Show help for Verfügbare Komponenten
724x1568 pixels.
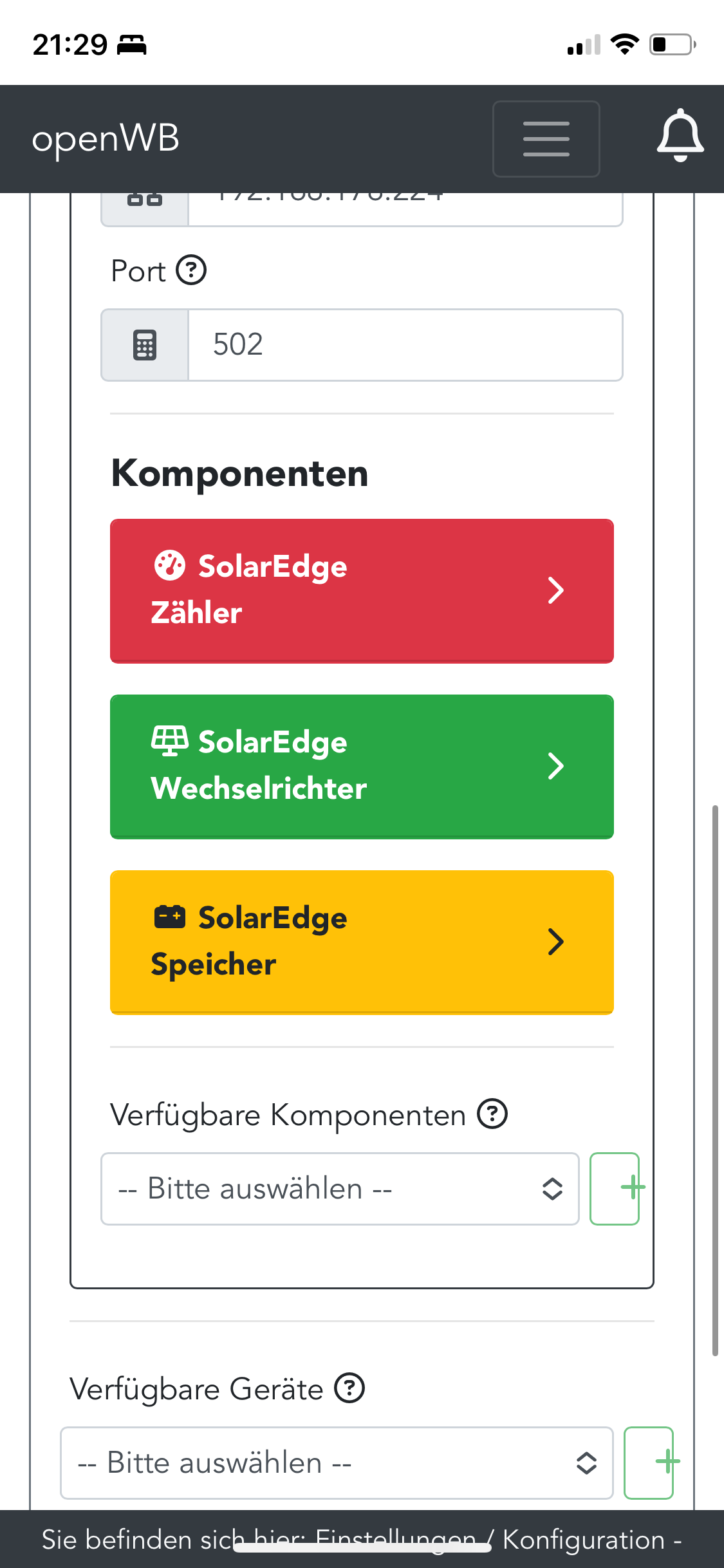(x=492, y=1114)
